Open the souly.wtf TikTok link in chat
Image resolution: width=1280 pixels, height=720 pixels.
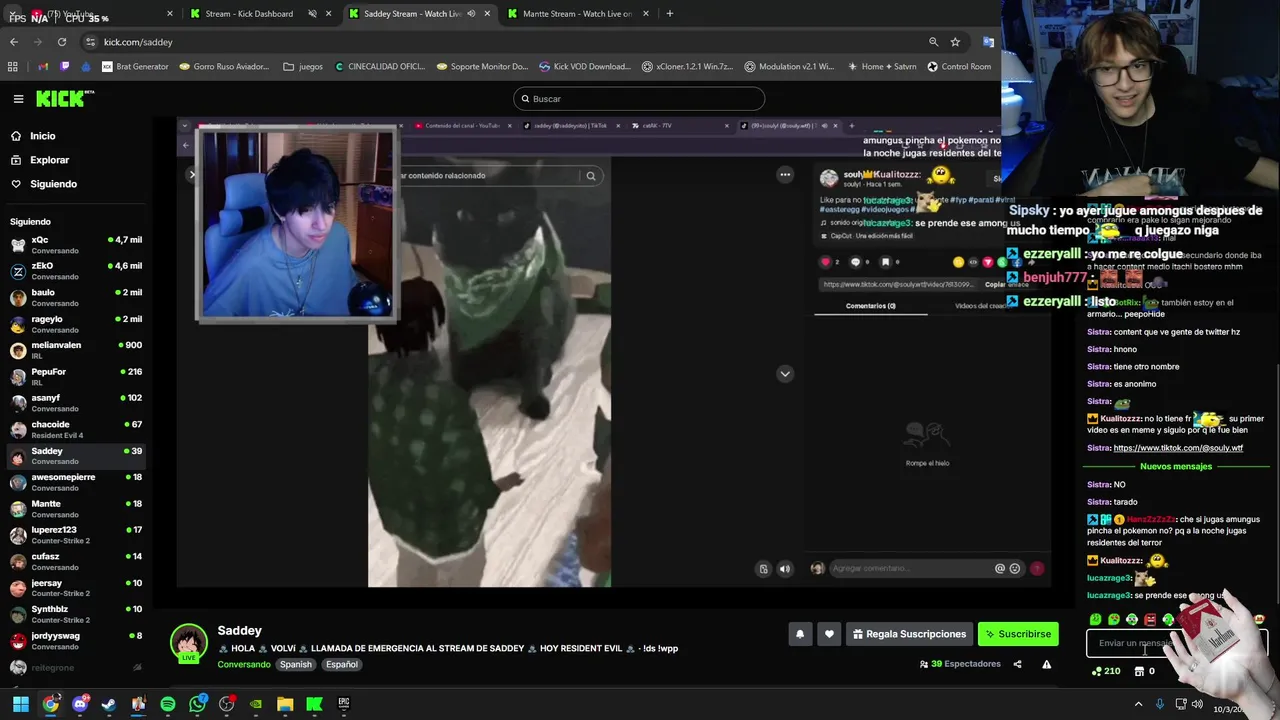click(1178, 448)
